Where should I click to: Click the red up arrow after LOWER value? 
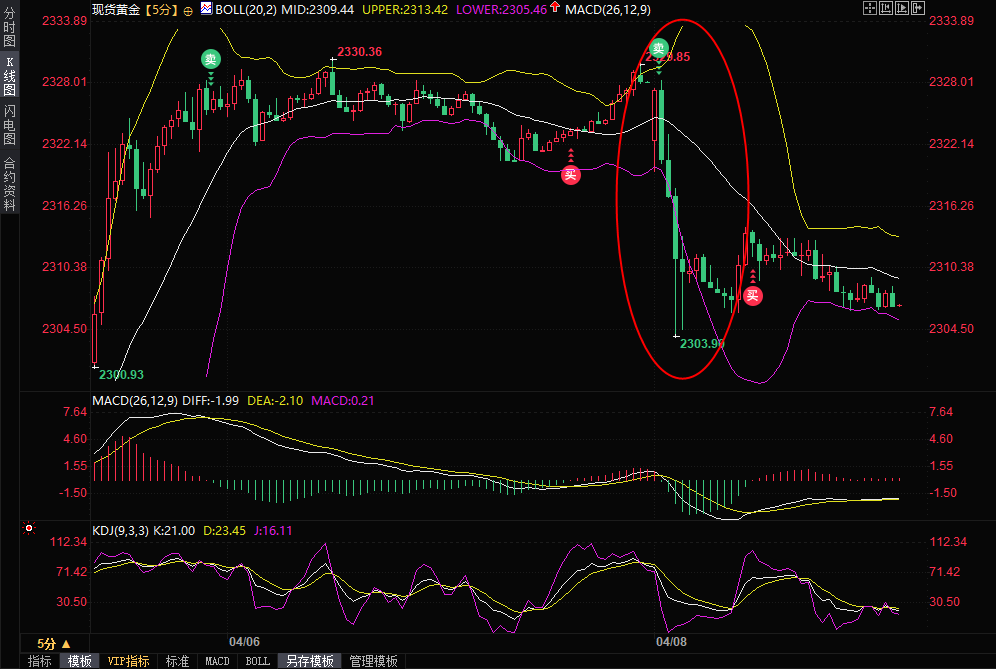pos(555,9)
